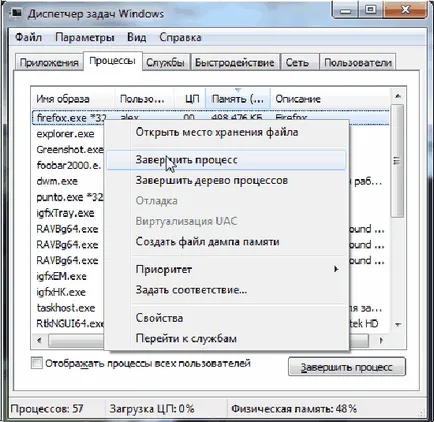Screen dimensions: 434x422
Task: Open the Файл menu
Action: pyautogui.click(x=28, y=37)
